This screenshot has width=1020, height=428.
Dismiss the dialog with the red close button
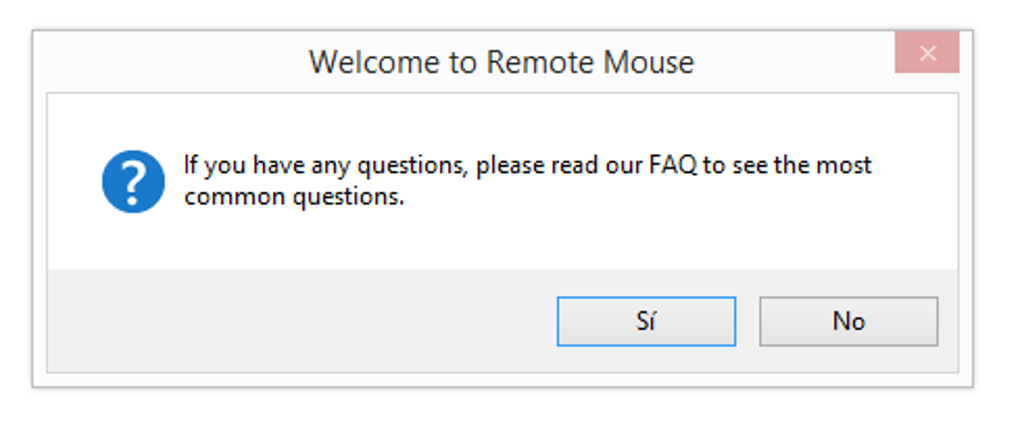point(927,53)
